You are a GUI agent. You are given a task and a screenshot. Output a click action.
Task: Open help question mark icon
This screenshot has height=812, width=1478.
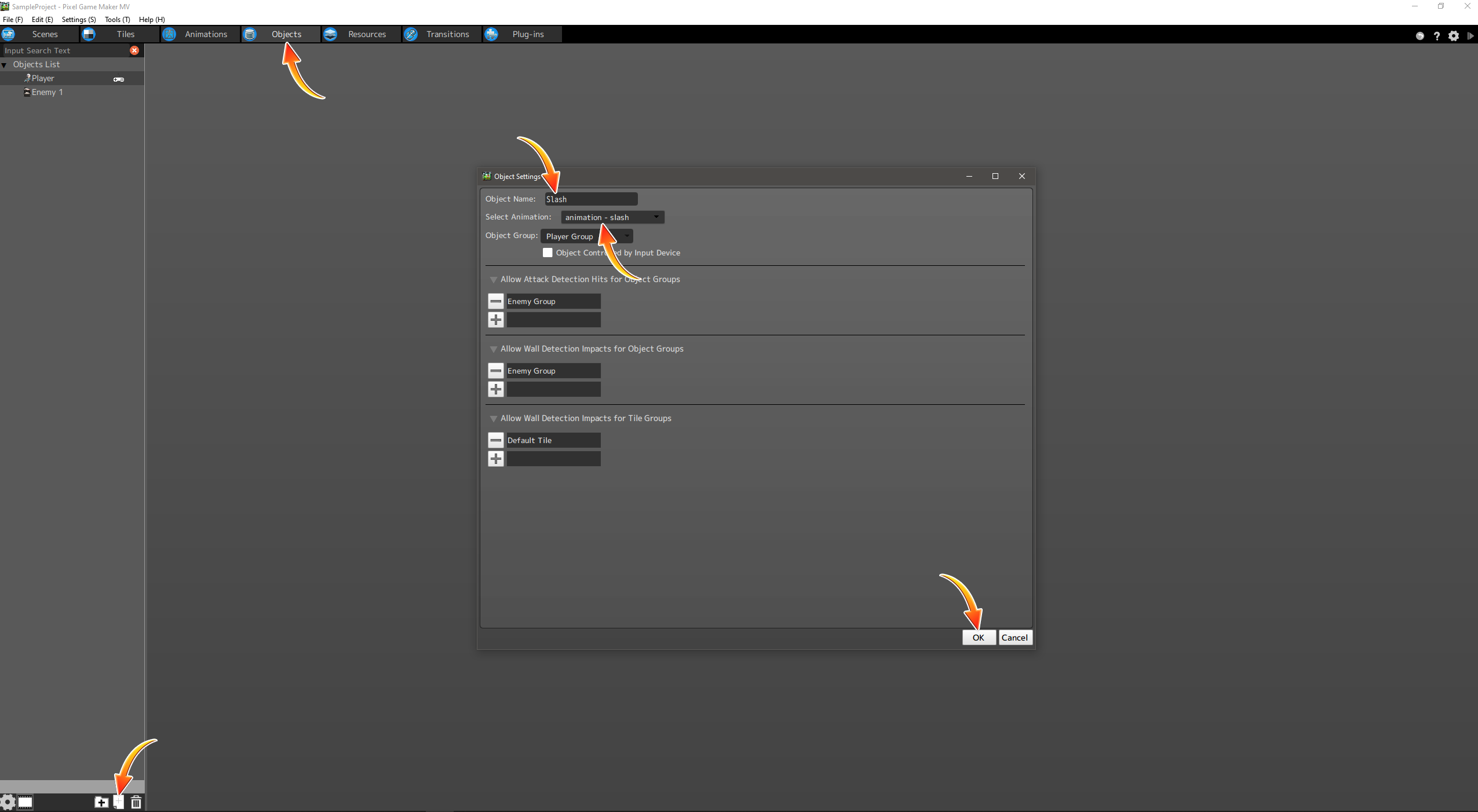(1436, 36)
